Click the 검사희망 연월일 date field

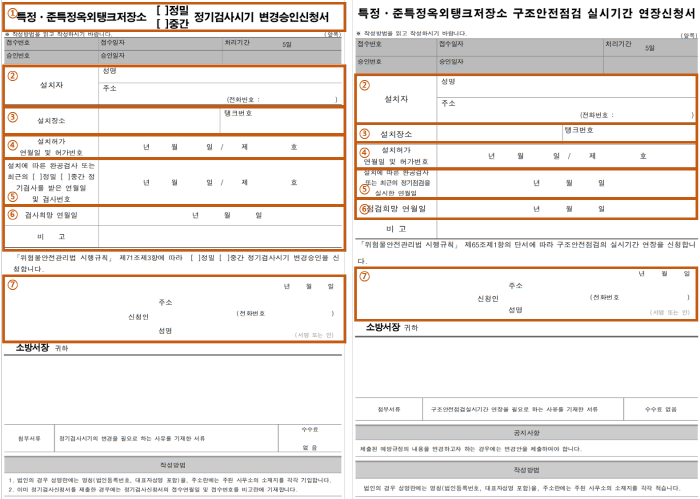[221, 215]
